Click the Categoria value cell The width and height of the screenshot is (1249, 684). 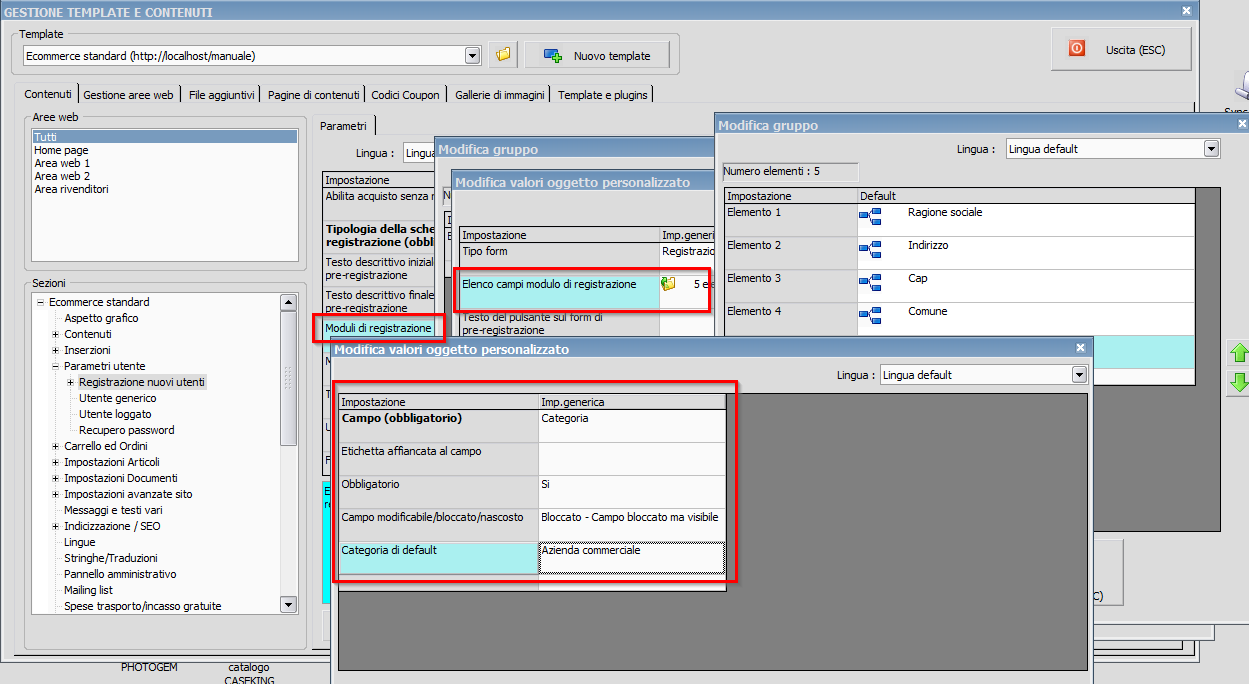click(632, 425)
